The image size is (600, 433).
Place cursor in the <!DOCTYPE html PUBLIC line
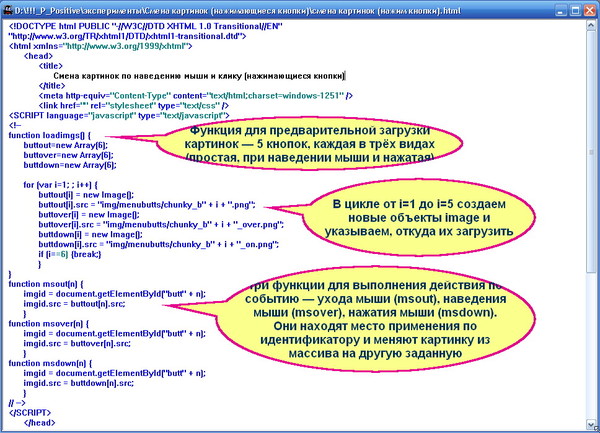146,26
